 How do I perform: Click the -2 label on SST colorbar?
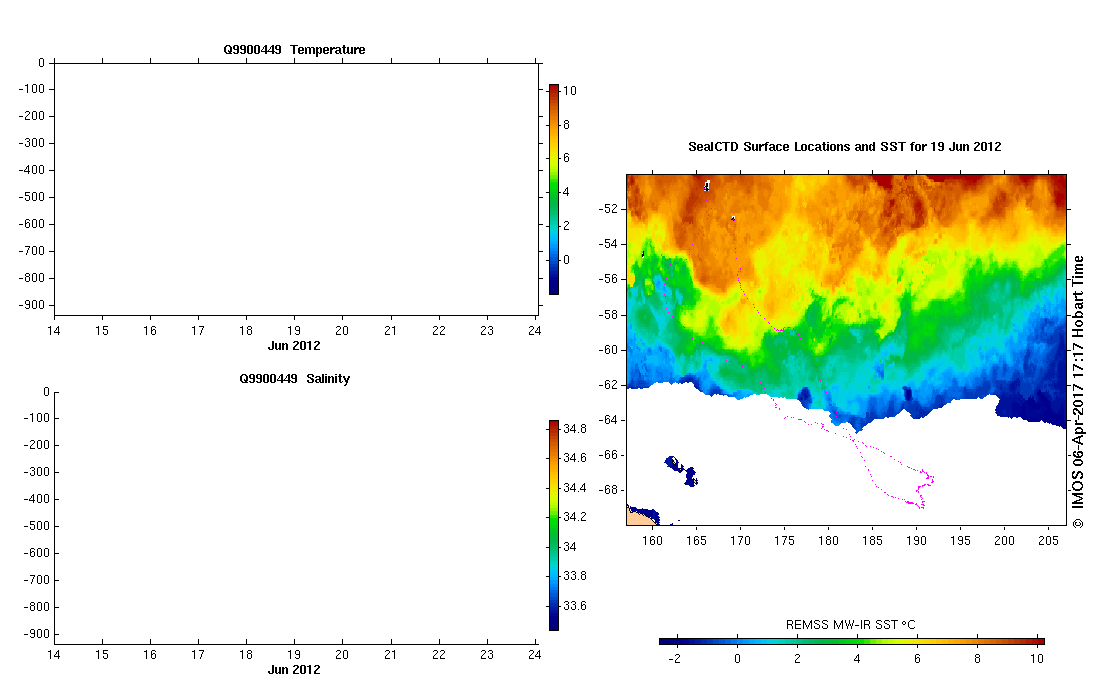[x=674, y=659]
